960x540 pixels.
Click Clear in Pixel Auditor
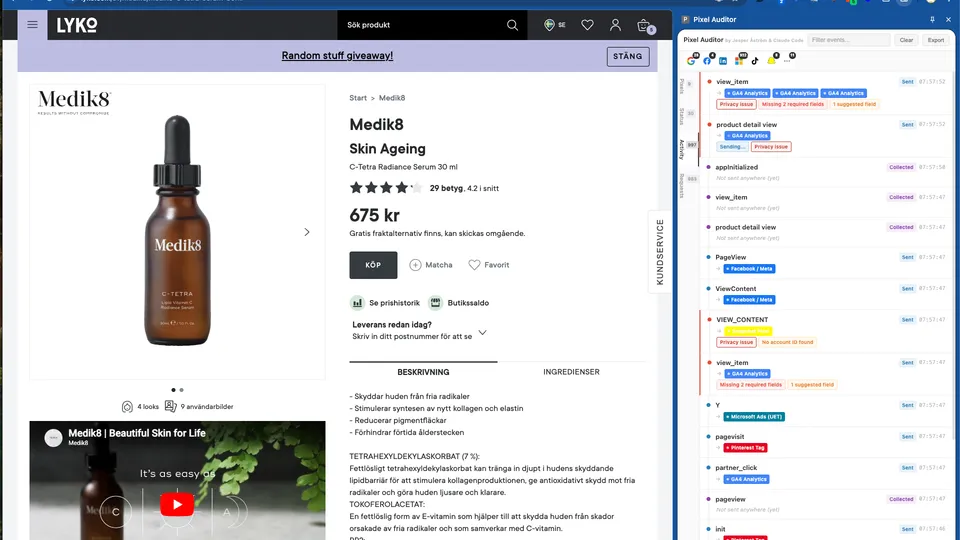click(x=906, y=40)
